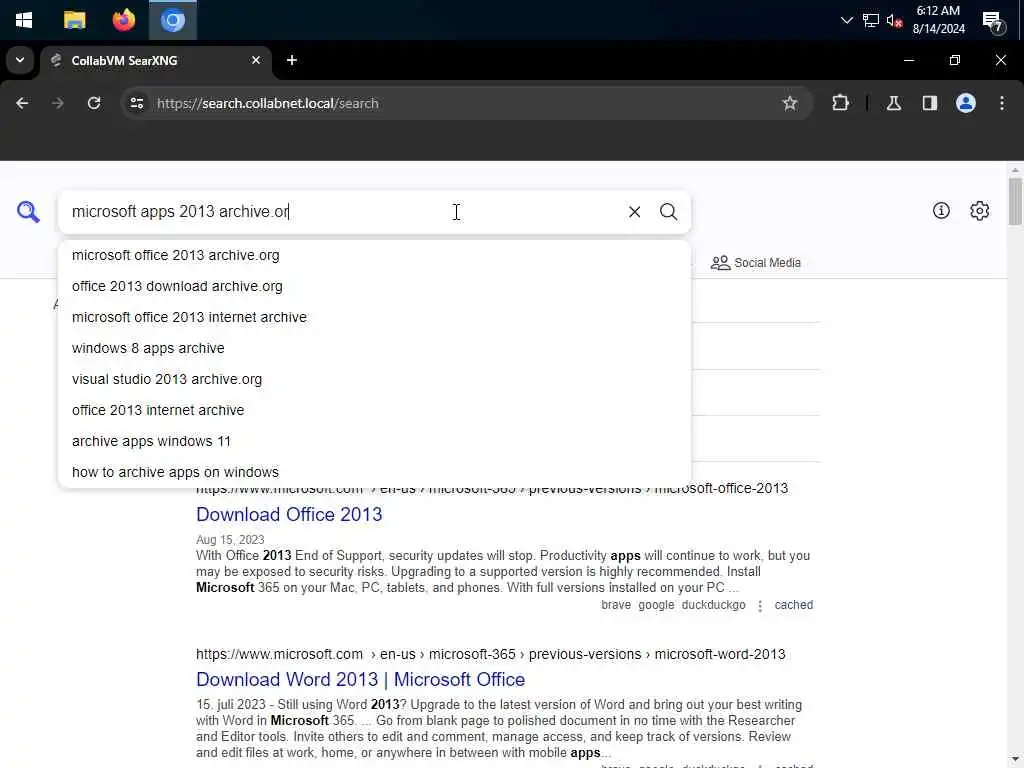
Task: Open the browser Extensions menu
Action: pyautogui.click(x=840, y=103)
